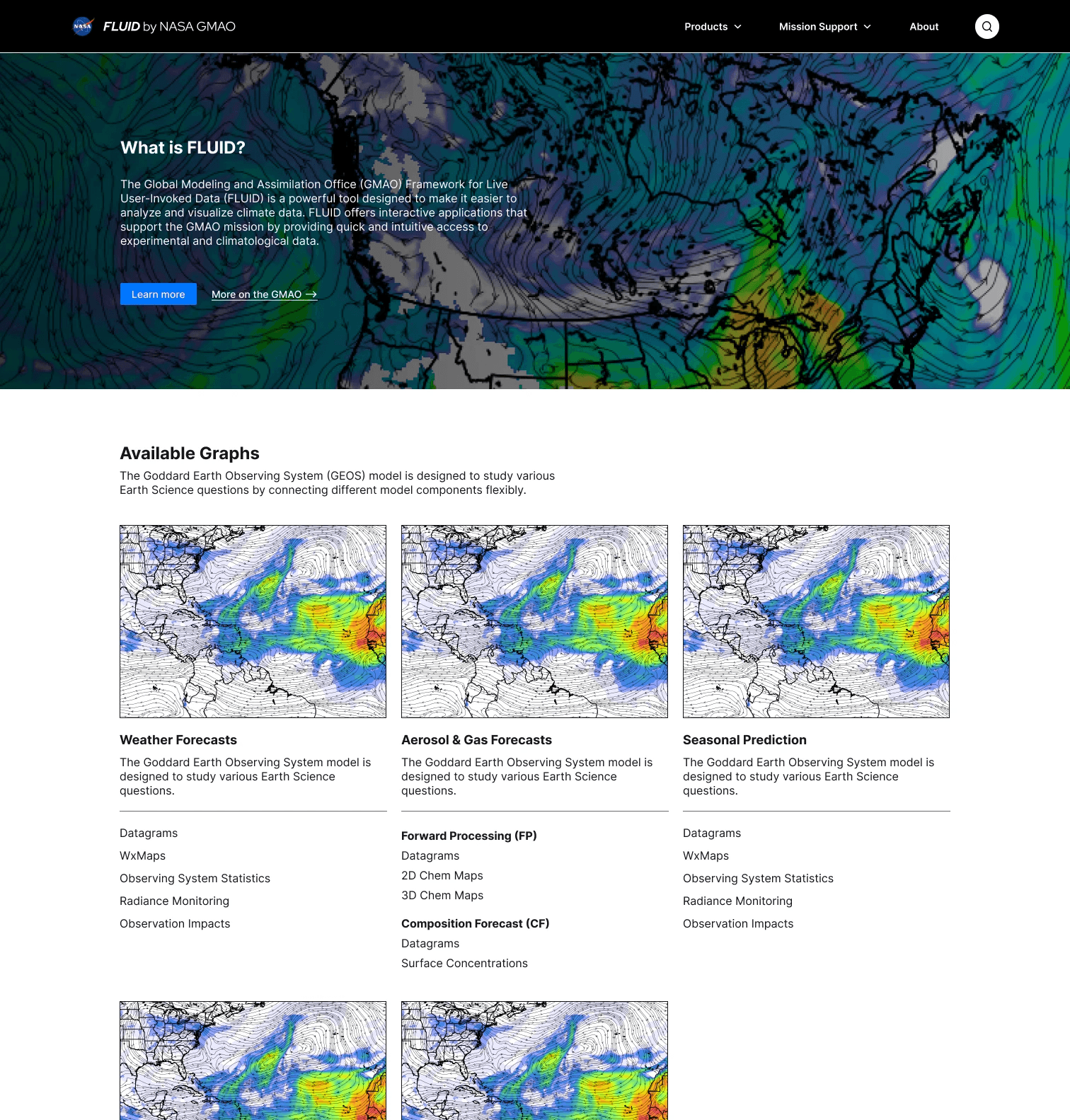The width and height of the screenshot is (1070, 1120).
Task: Open the 2D Chem Maps link
Action: (442, 876)
